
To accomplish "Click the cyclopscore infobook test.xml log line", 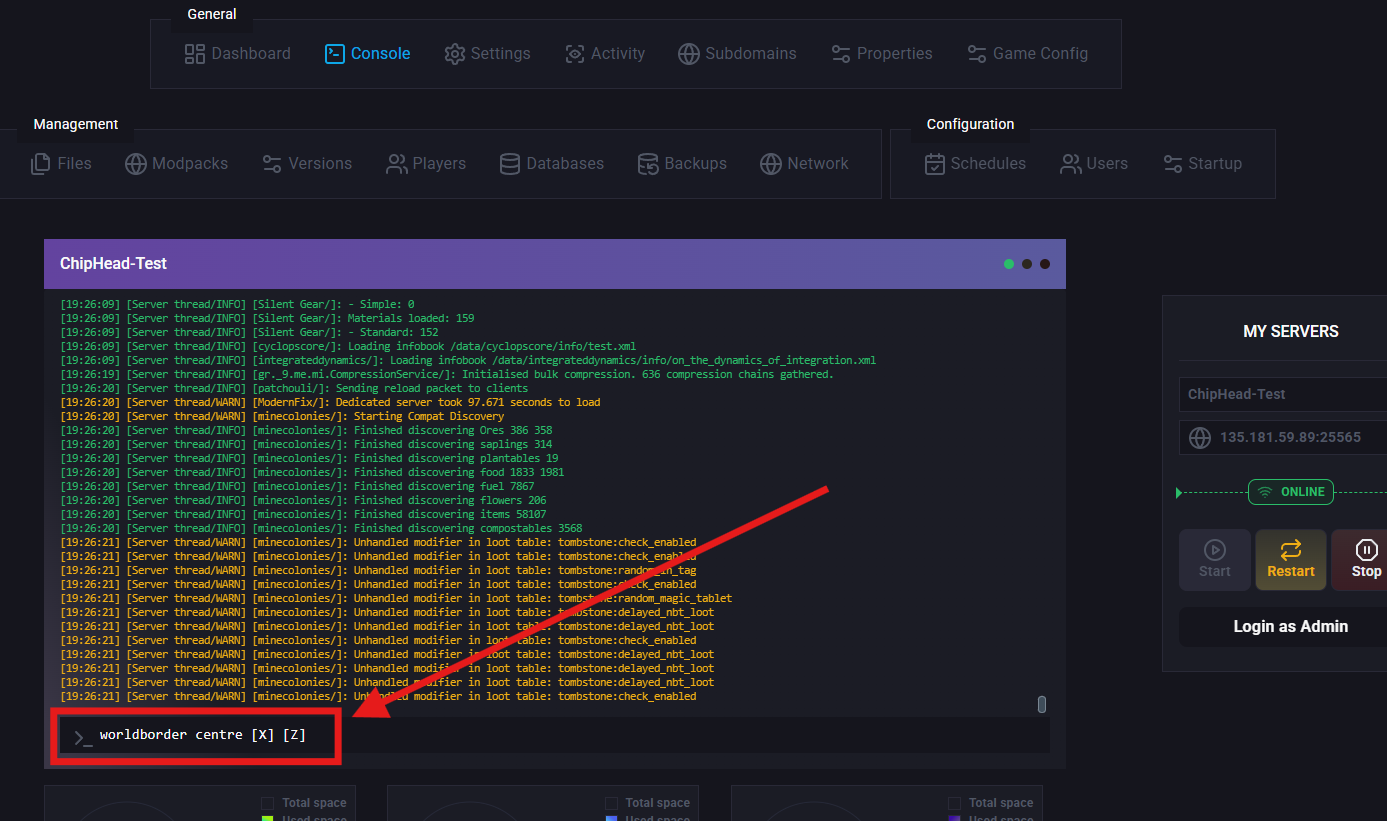I will point(348,346).
